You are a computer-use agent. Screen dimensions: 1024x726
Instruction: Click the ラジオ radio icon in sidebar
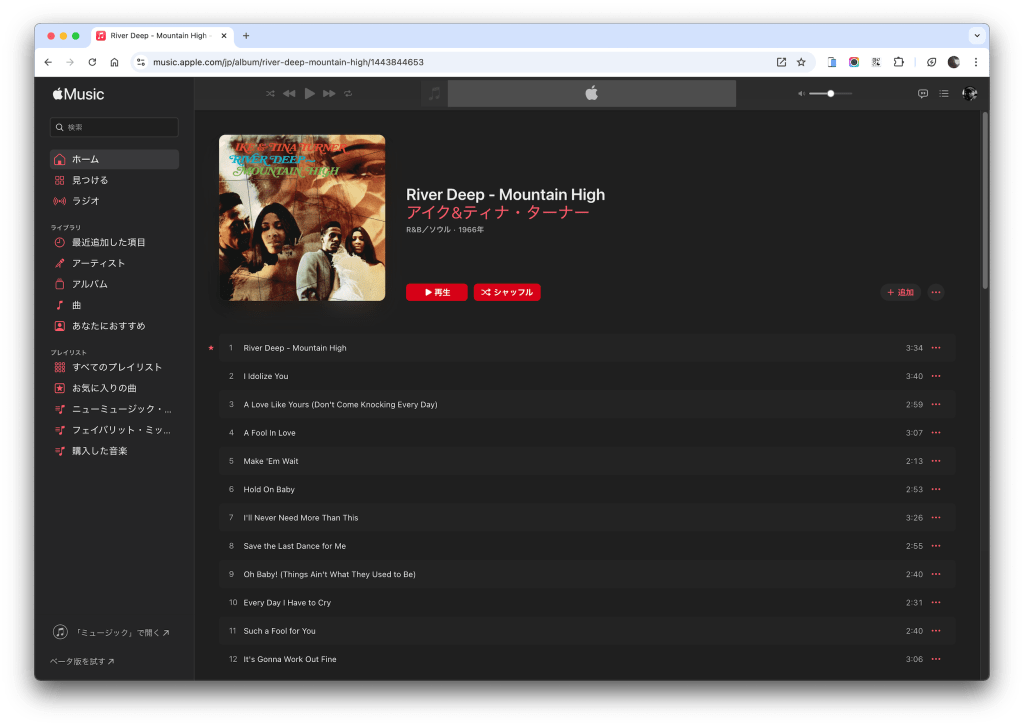pyautogui.click(x=60, y=201)
